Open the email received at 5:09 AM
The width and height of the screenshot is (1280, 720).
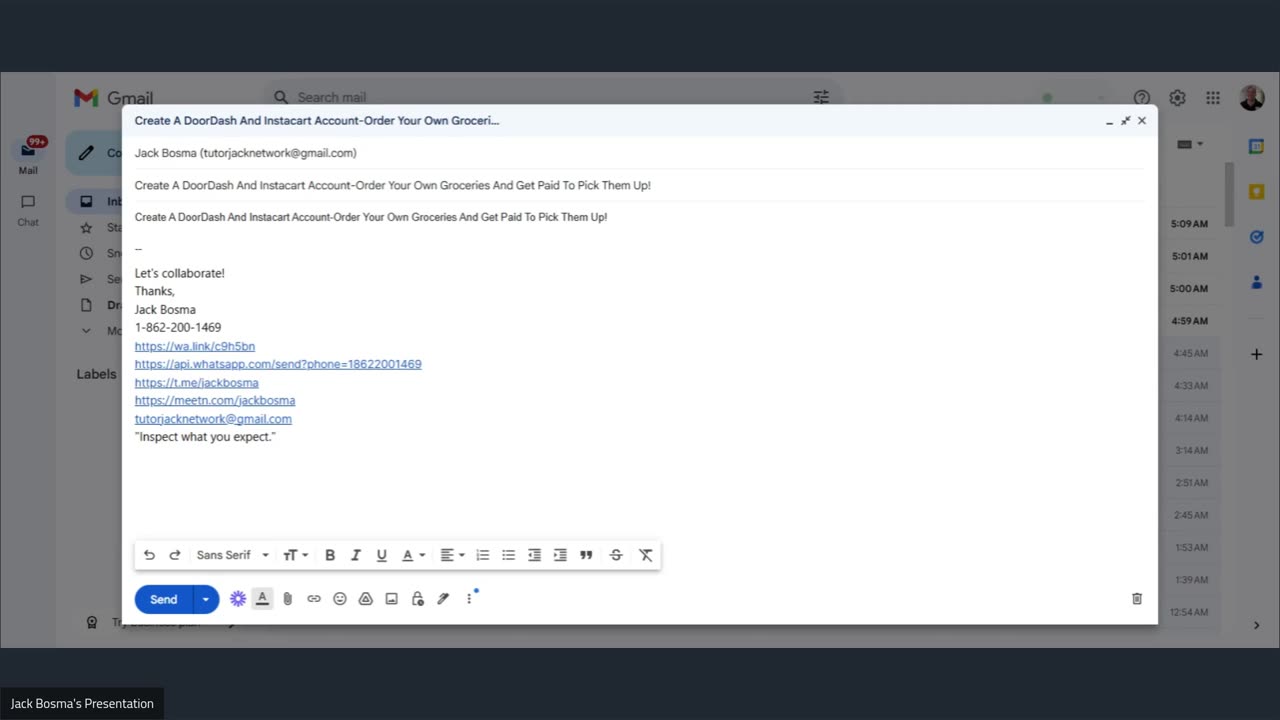pyautogui.click(x=1189, y=224)
